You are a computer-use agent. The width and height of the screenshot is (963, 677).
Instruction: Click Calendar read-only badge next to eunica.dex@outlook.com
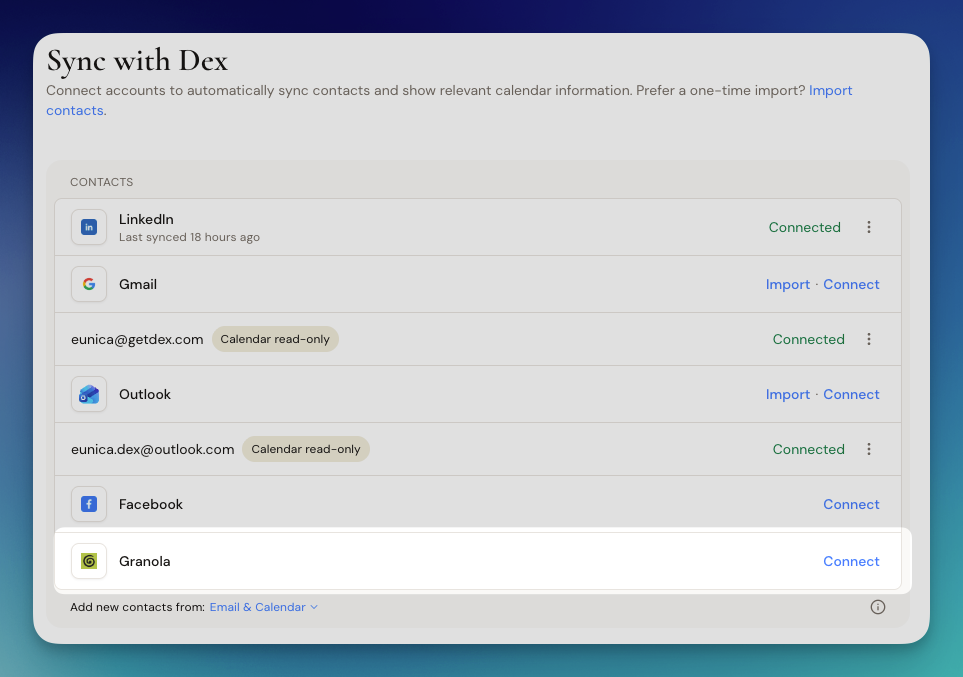click(x=306, y=449)
